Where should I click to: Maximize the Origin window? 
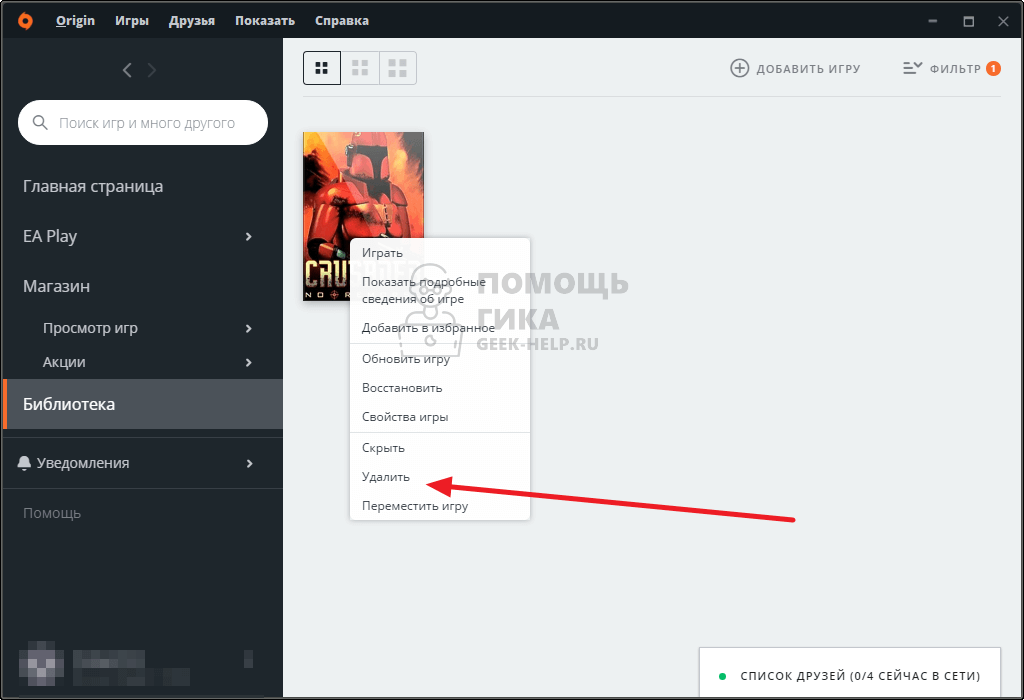[x=968, y=21]
